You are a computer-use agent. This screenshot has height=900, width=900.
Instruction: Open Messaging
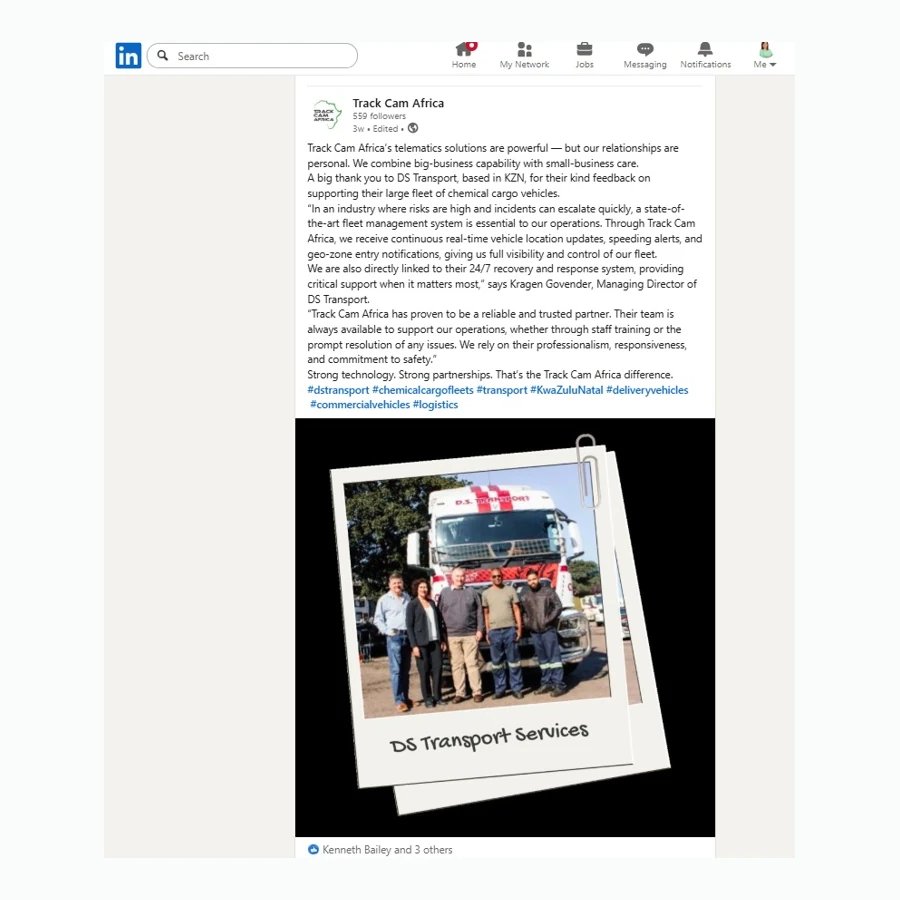click(645, 55)
